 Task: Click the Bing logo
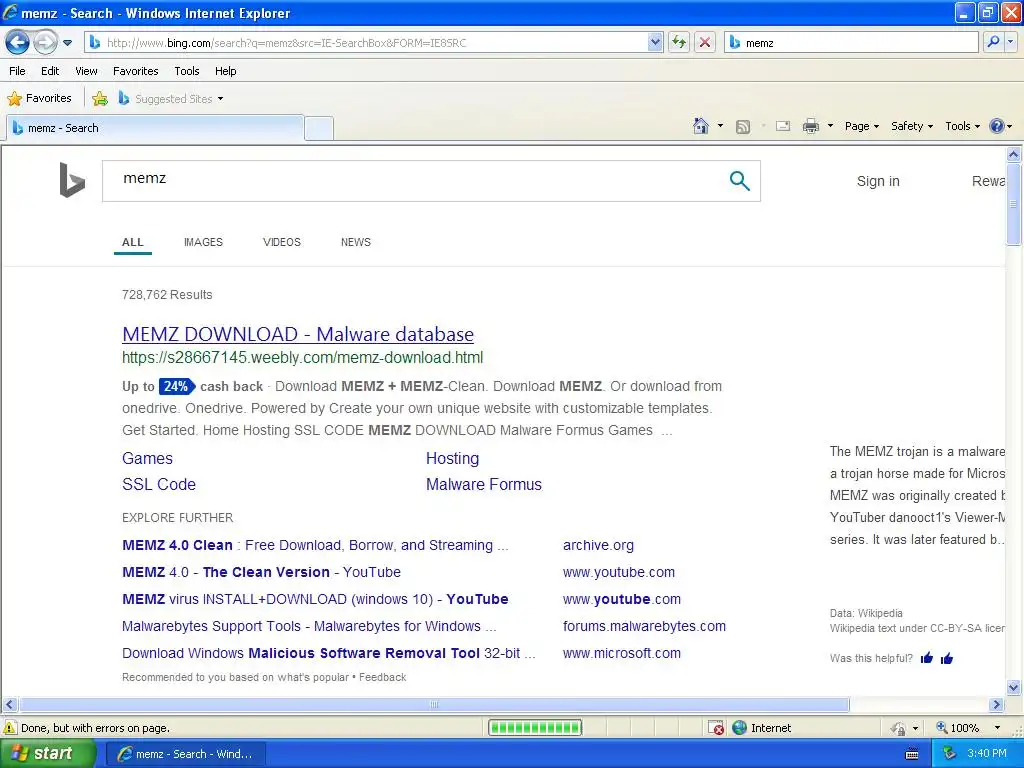[x=72, y=180]
